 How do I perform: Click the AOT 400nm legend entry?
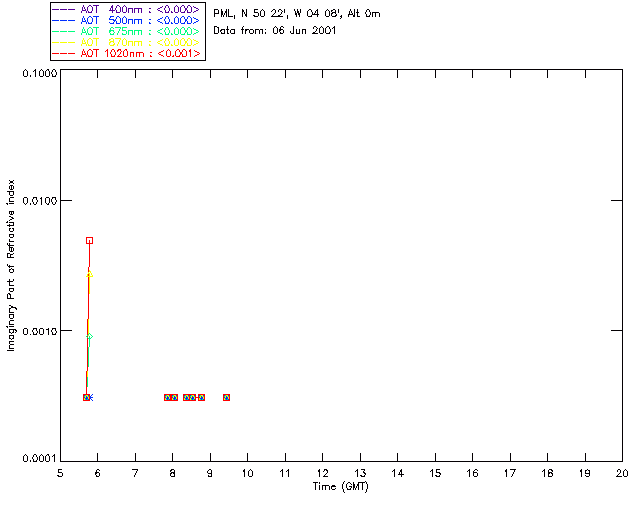[x=127, y=9]
